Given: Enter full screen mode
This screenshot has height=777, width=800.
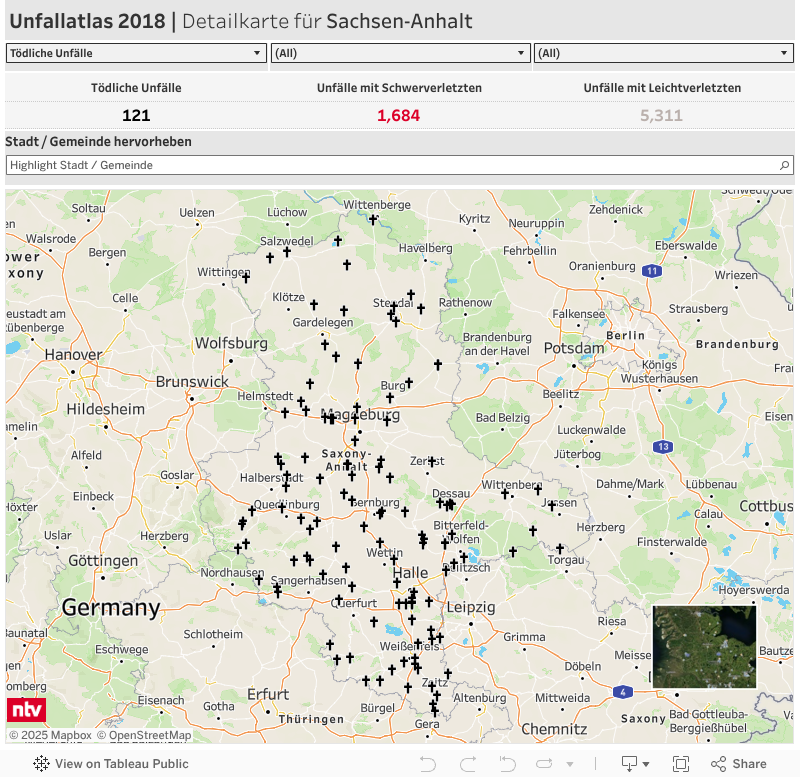Looking at the screenshot, I should coord(681,764).
